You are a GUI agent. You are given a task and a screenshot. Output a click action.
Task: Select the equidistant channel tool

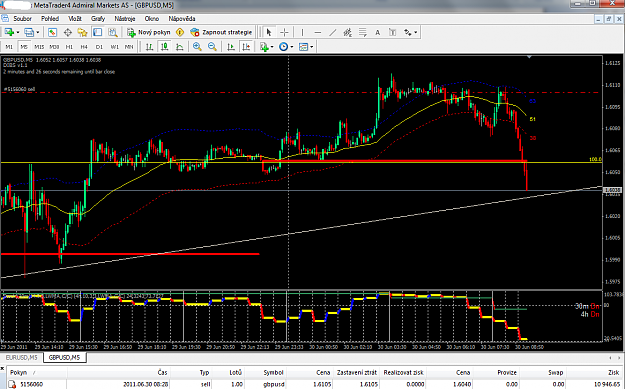(348, 32)
